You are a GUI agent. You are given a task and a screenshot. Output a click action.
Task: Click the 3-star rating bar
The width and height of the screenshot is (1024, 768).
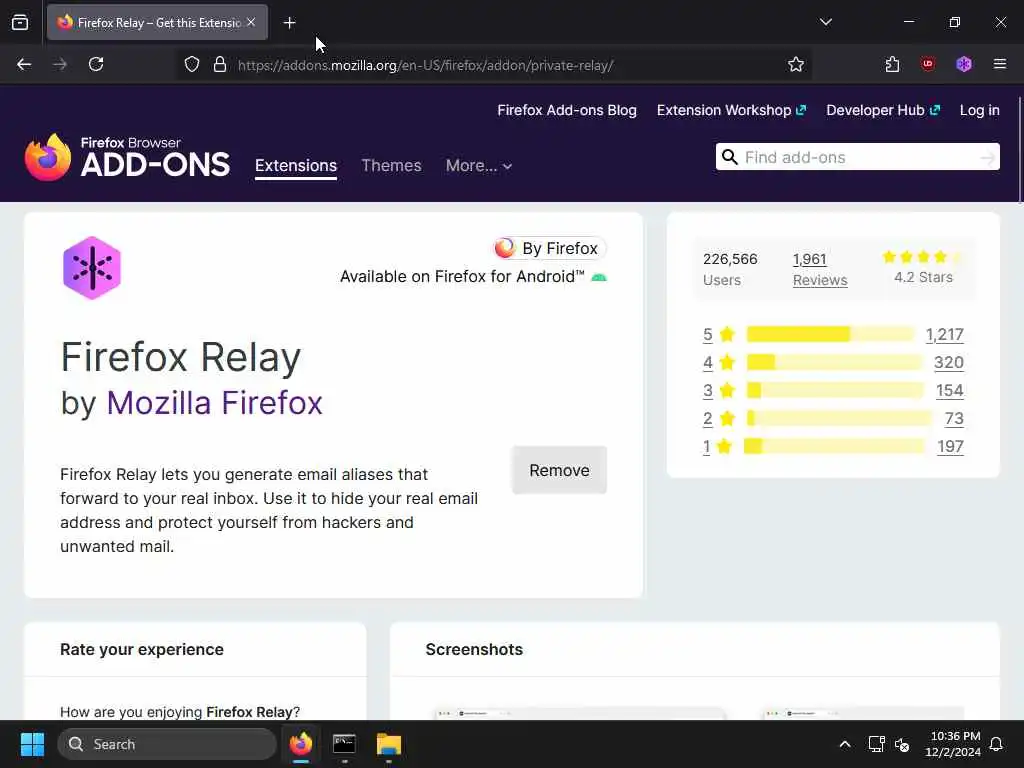835,391
